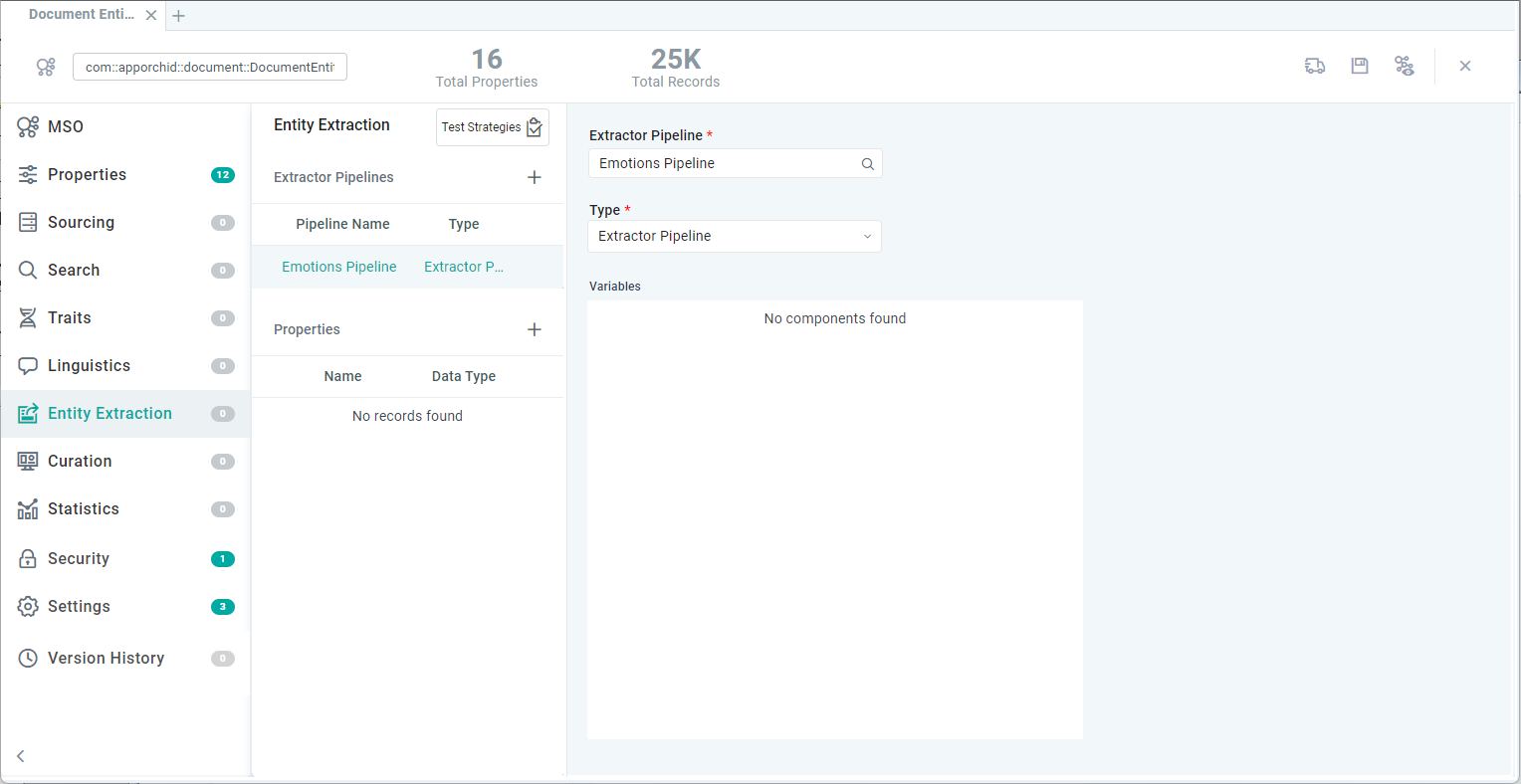Add a new extractor pipeline with plus icon
1521x784 pixels.
tap(535, 177)
